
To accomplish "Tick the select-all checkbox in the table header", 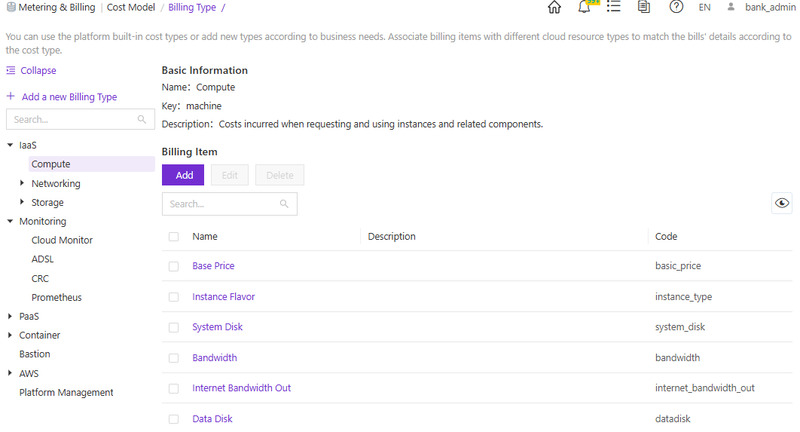I will [x=173, y=237].
